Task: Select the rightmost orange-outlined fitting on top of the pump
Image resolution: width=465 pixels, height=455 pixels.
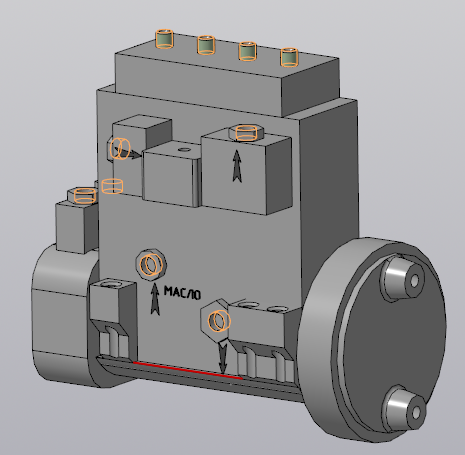Action: [289, 57]
